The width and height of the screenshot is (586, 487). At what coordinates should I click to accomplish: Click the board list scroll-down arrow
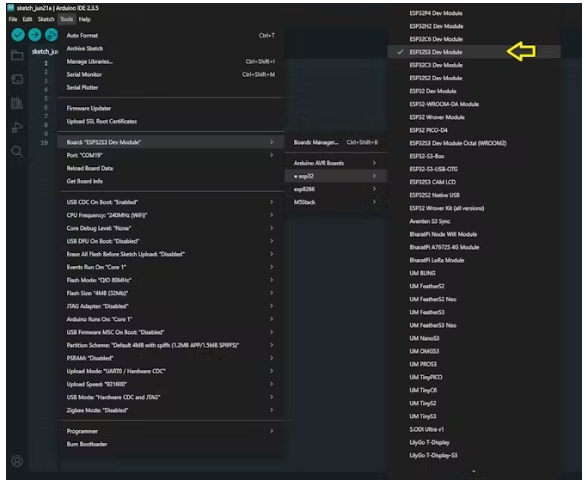point(474,471)
